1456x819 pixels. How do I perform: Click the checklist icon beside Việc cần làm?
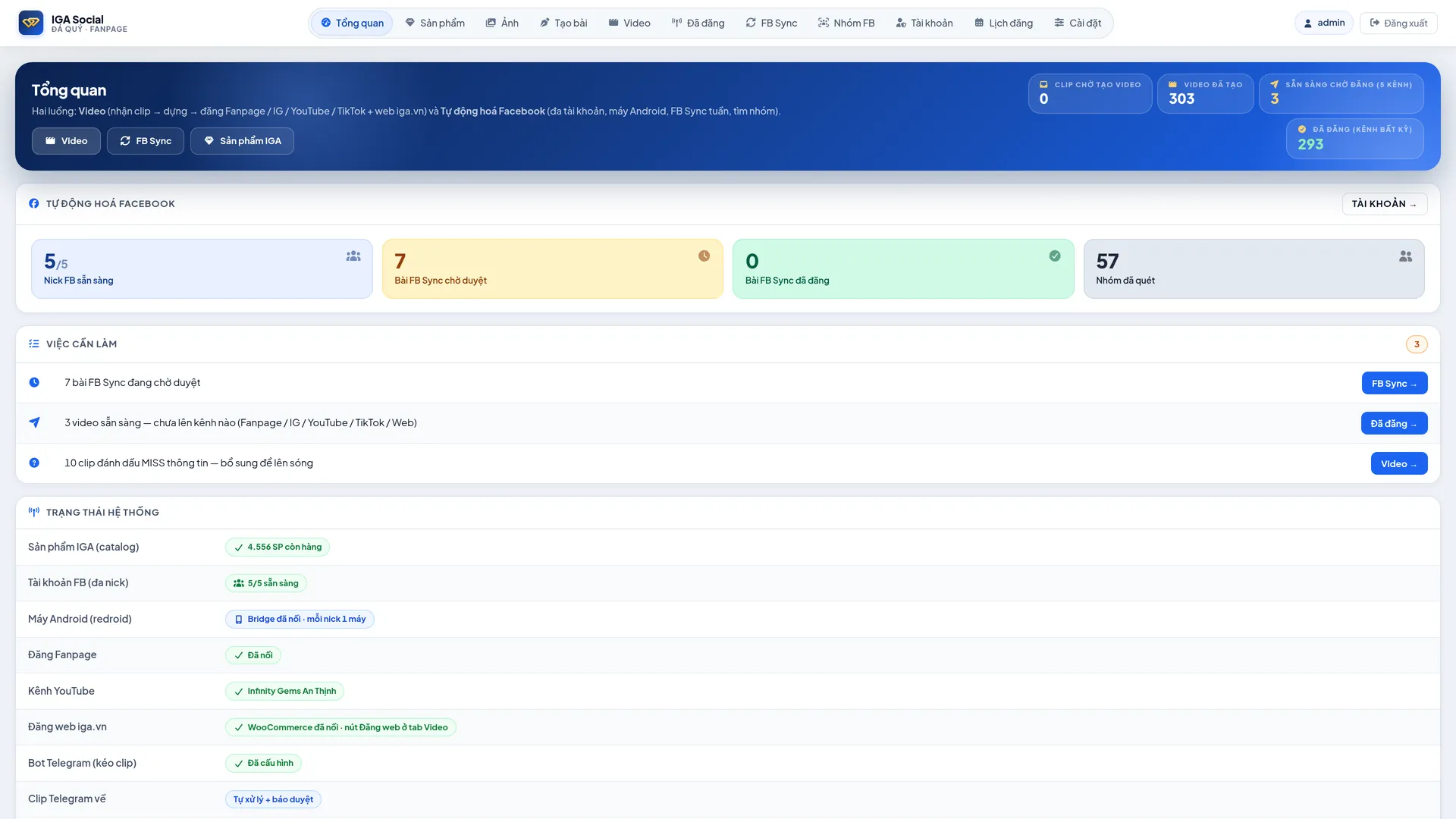(x=34, y=344)
